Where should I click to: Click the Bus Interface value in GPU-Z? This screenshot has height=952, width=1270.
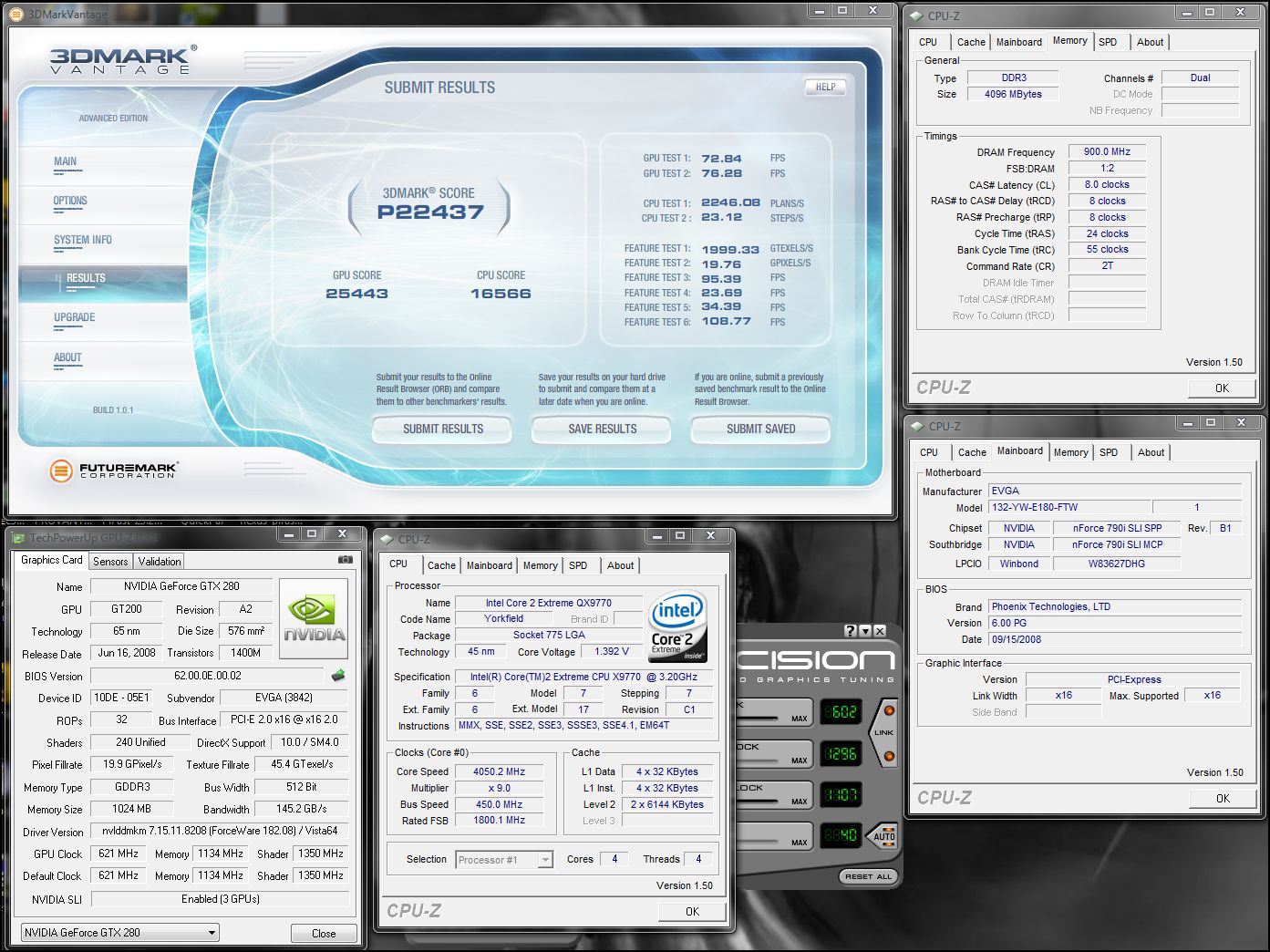pos(284,719)
